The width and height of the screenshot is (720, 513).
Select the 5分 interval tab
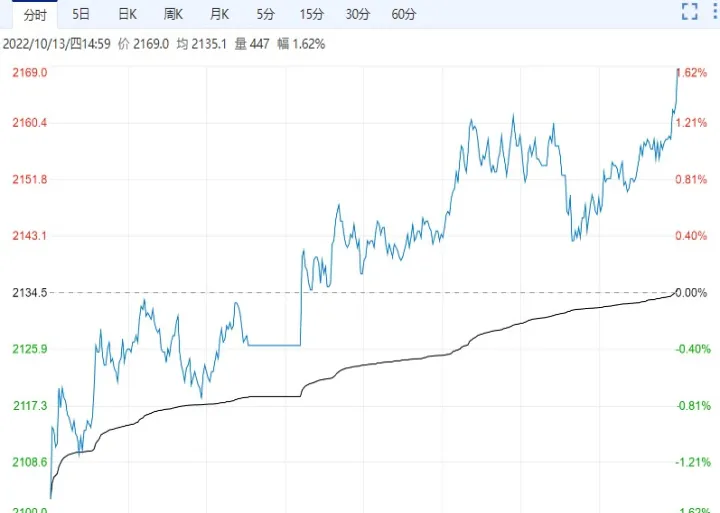[264, 14]
